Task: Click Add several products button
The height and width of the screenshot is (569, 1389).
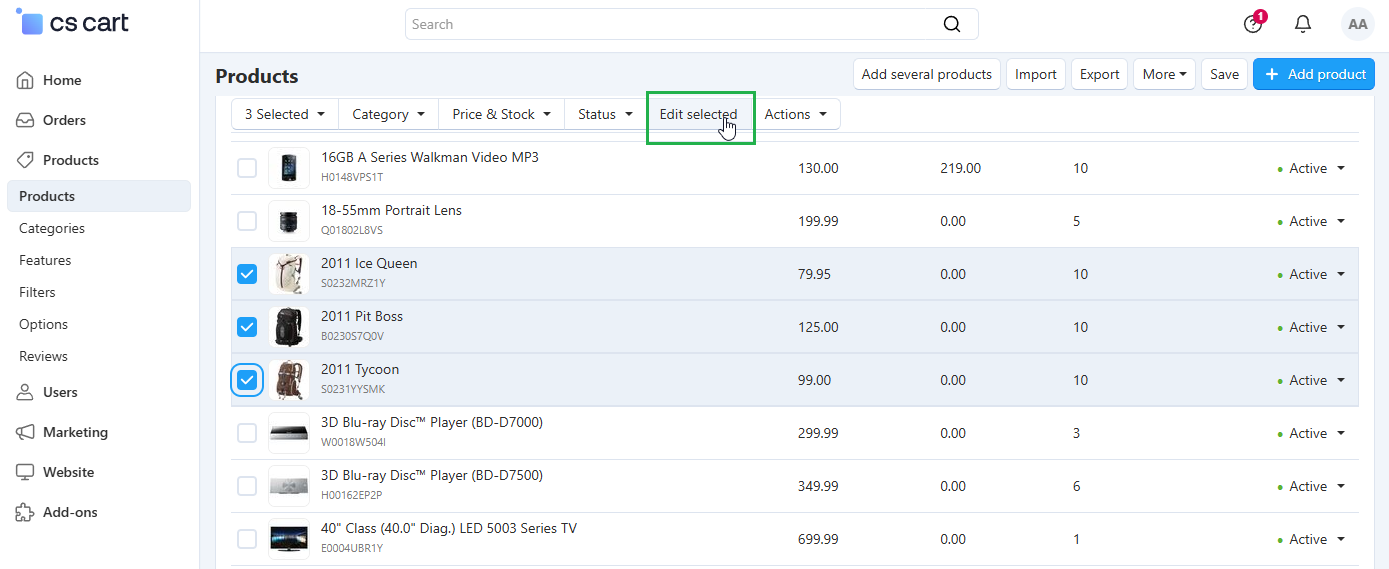Action: [x=927, y=74]
